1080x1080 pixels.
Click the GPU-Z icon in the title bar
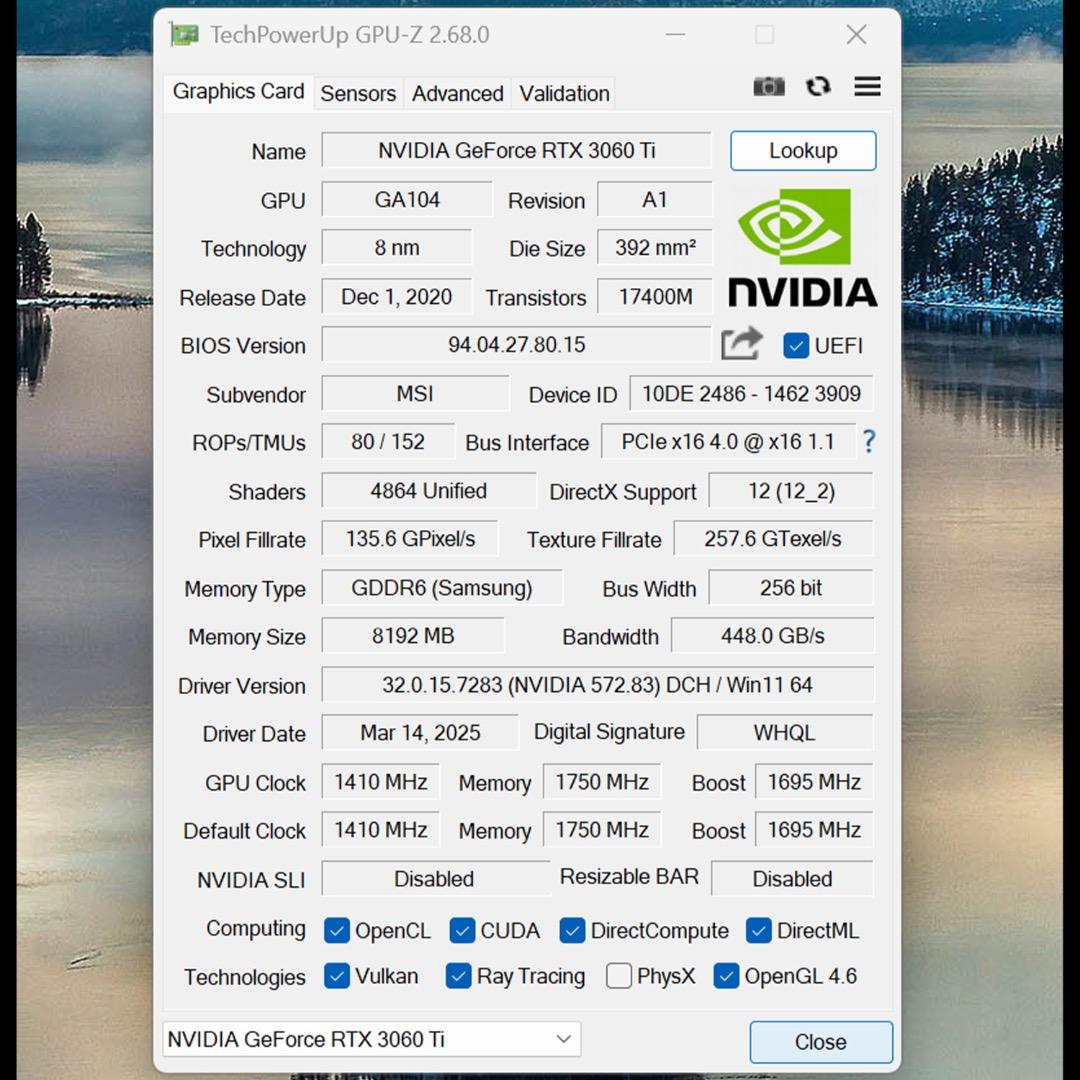pos(184,34)
